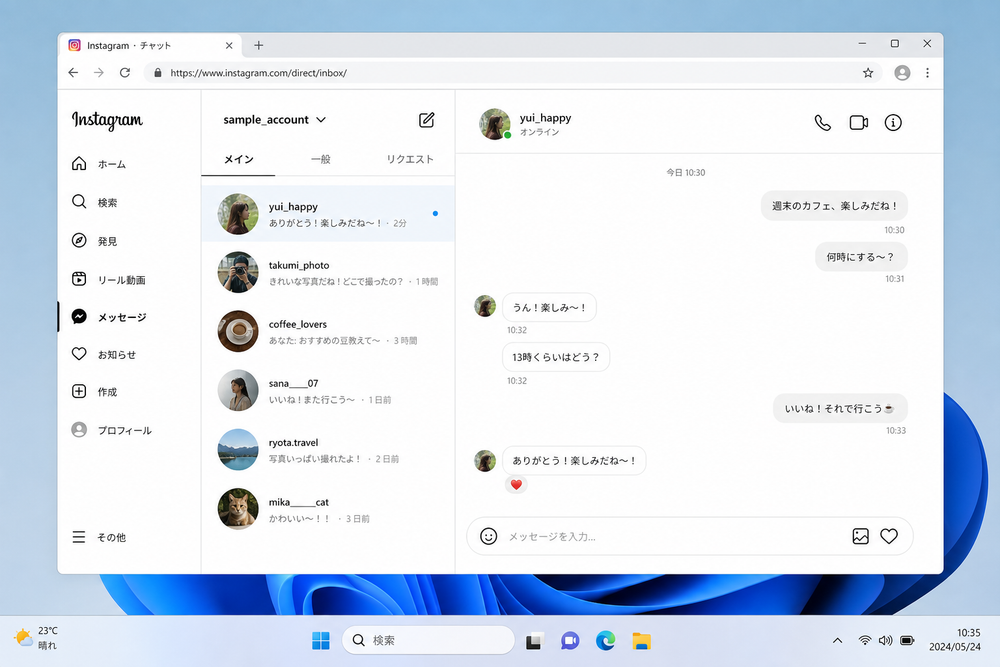Screen dimensions: 1000x667
Task: Open the mika____cat conversation
Action: tap(328, 509)
